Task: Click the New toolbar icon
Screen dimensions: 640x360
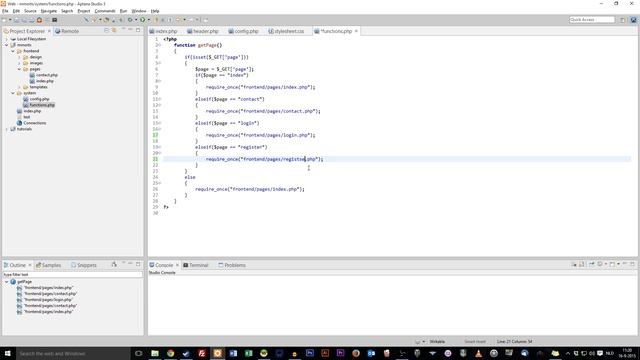Action: point(4,20)
